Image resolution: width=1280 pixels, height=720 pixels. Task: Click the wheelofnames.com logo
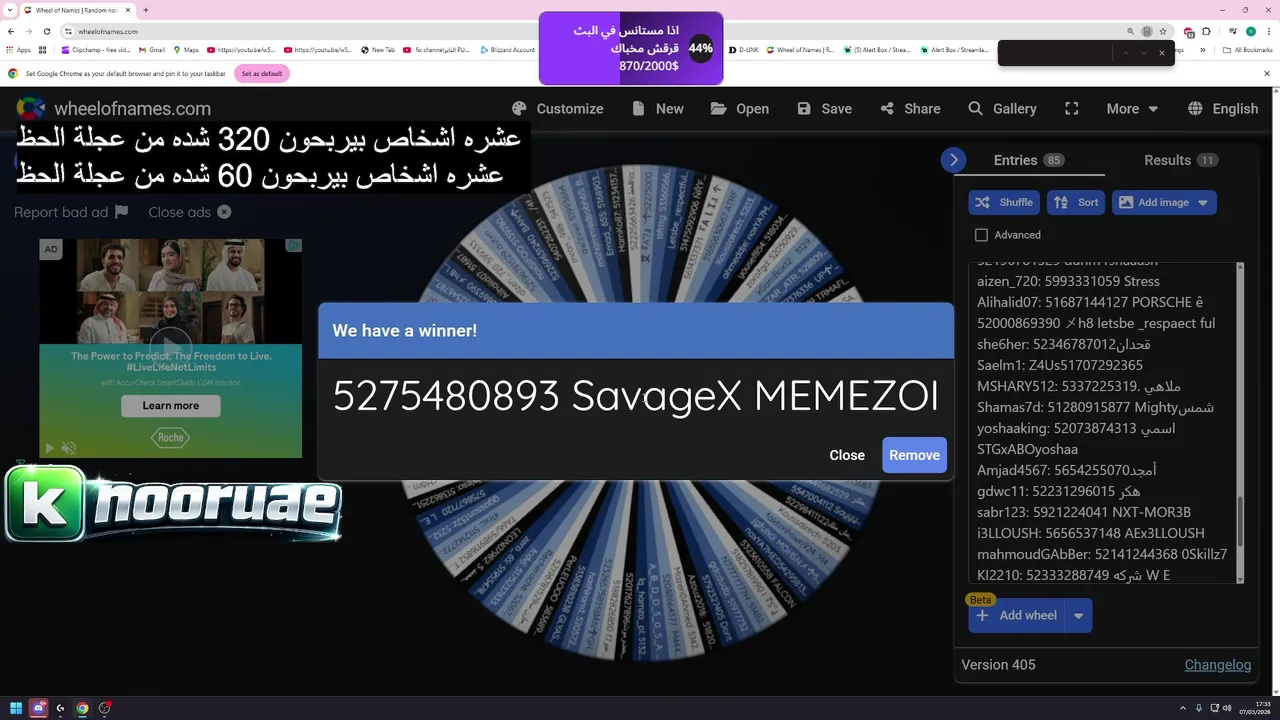pos(114,109)
